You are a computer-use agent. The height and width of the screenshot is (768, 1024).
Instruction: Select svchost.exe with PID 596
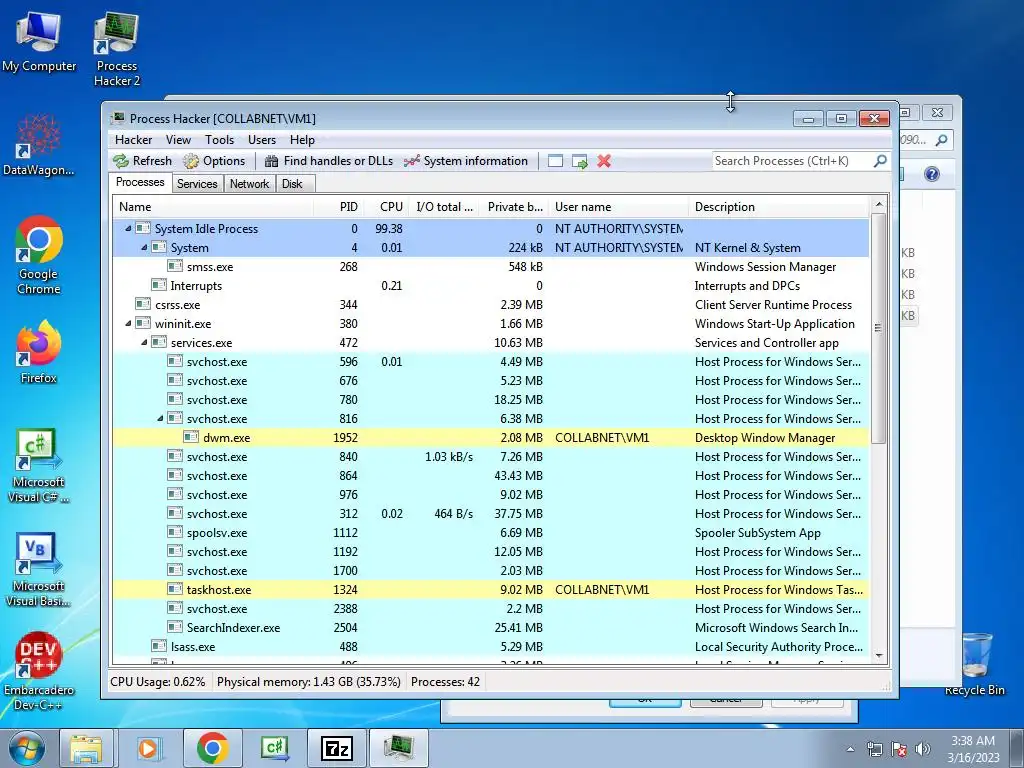pyautogui.click(x=491, y=361)
